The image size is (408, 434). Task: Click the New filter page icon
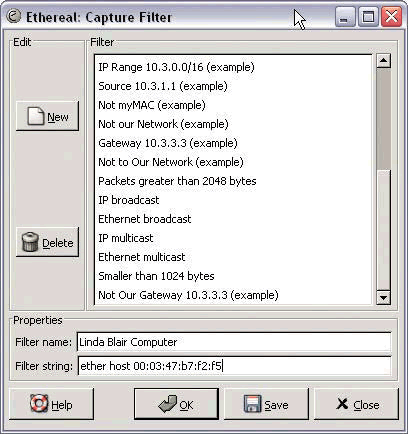point(36,116)
